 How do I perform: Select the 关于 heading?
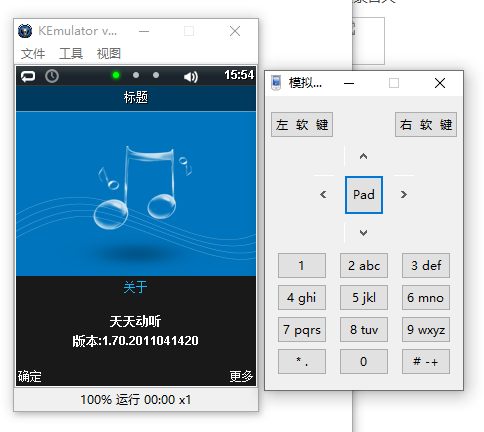pyautogui.click(x=135, y=287)
